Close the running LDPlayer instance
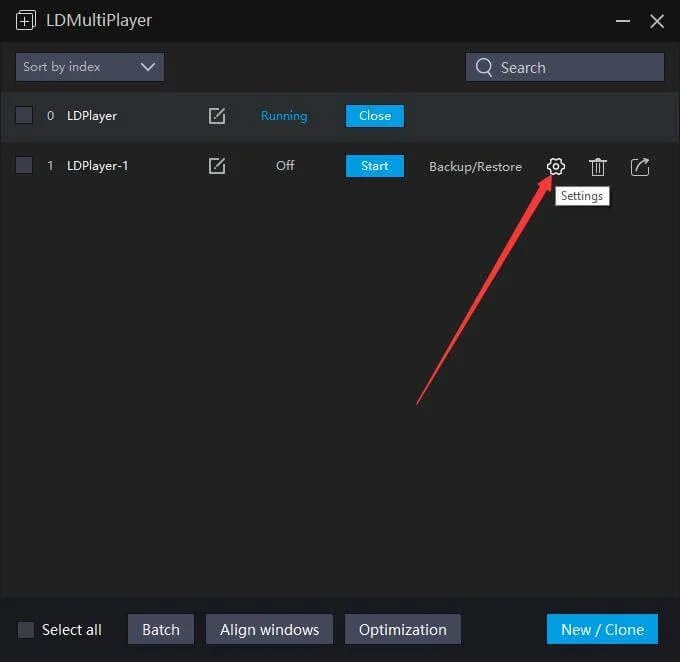This screenshot has width=680, height=662. (375, 116)
